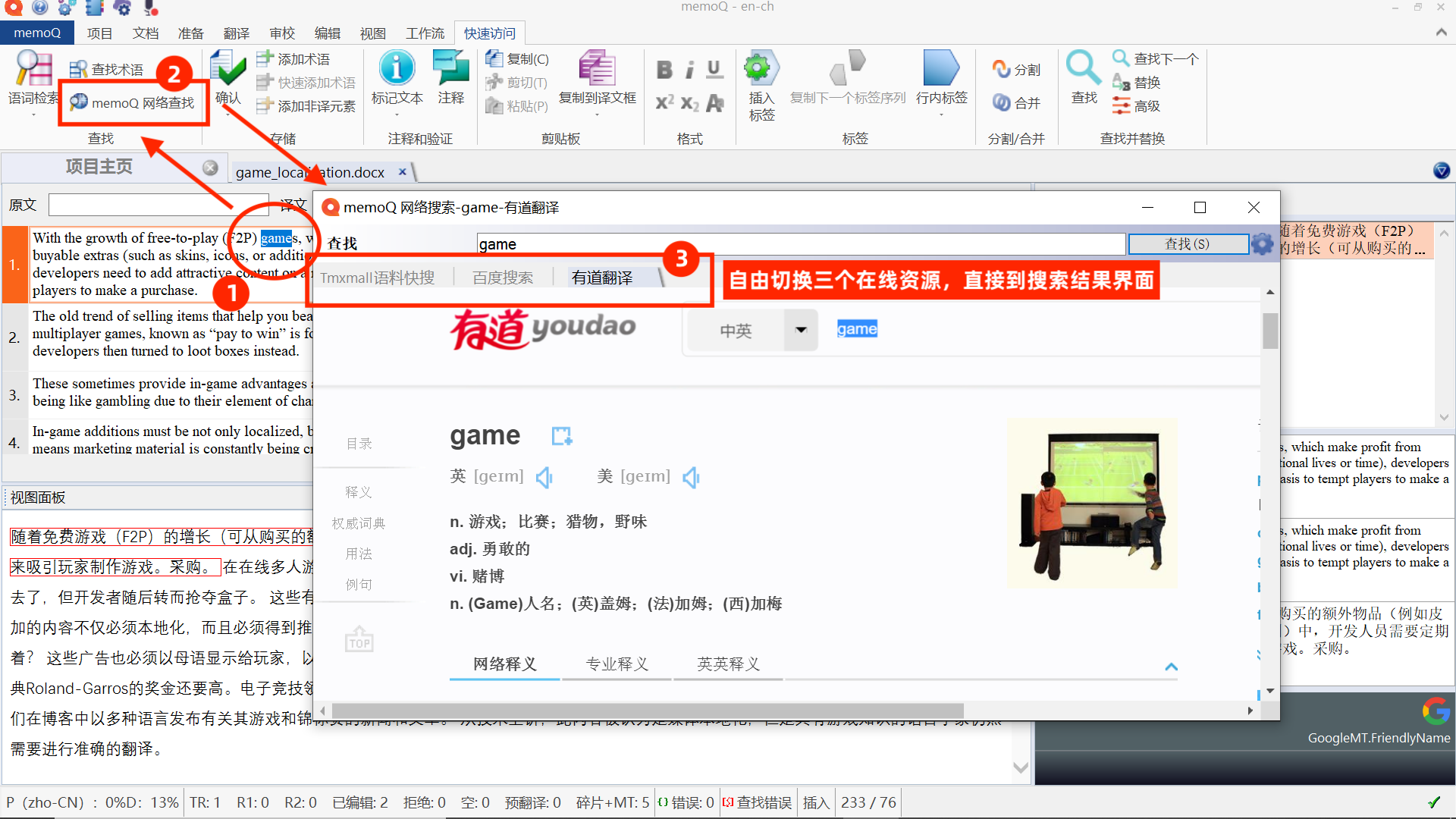Screen dimensions: 1456x819
Task: Jump to 用法 section in sidebar
Action: (359, 554)
